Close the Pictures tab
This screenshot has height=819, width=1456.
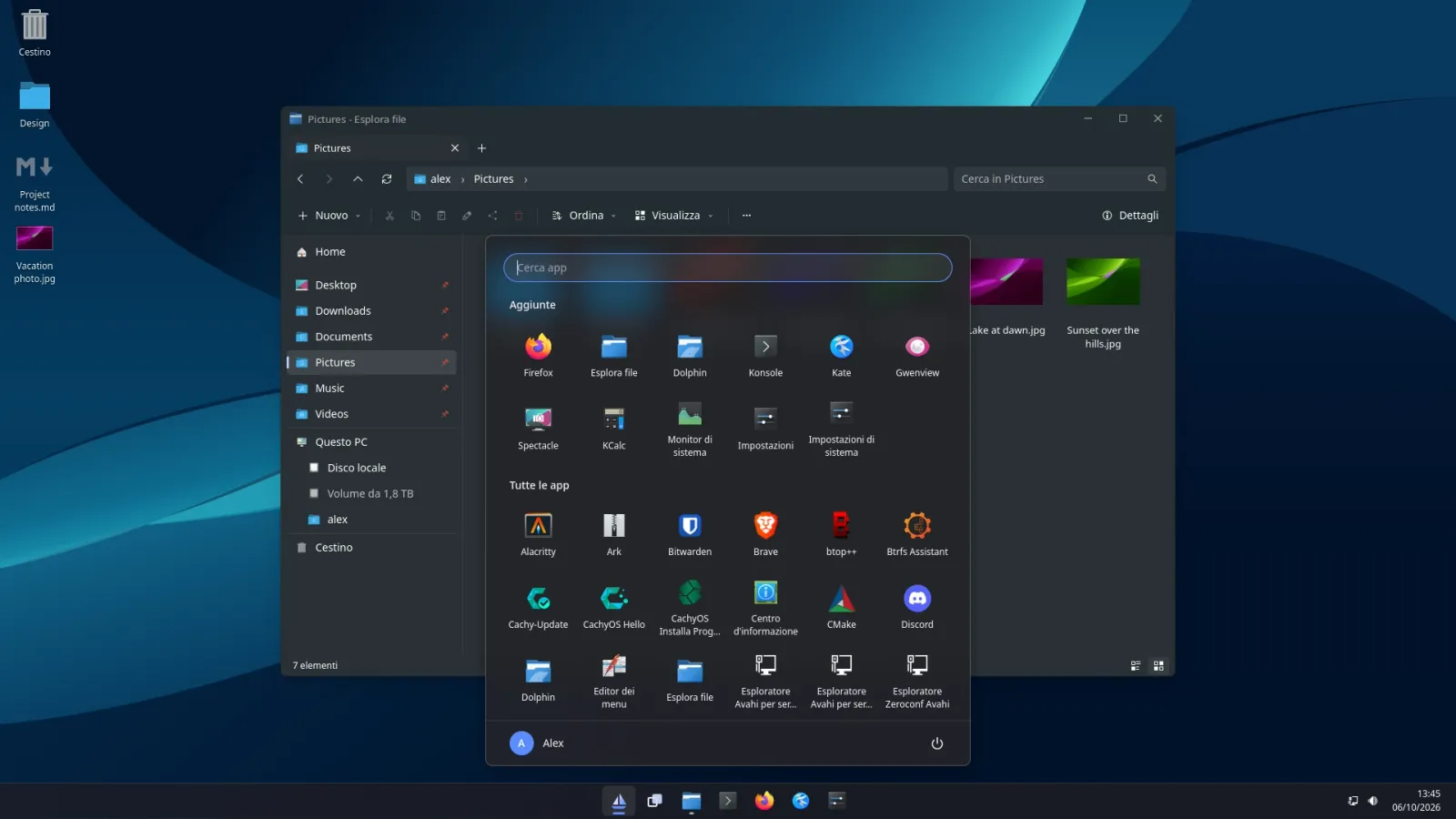coord(455,148)
